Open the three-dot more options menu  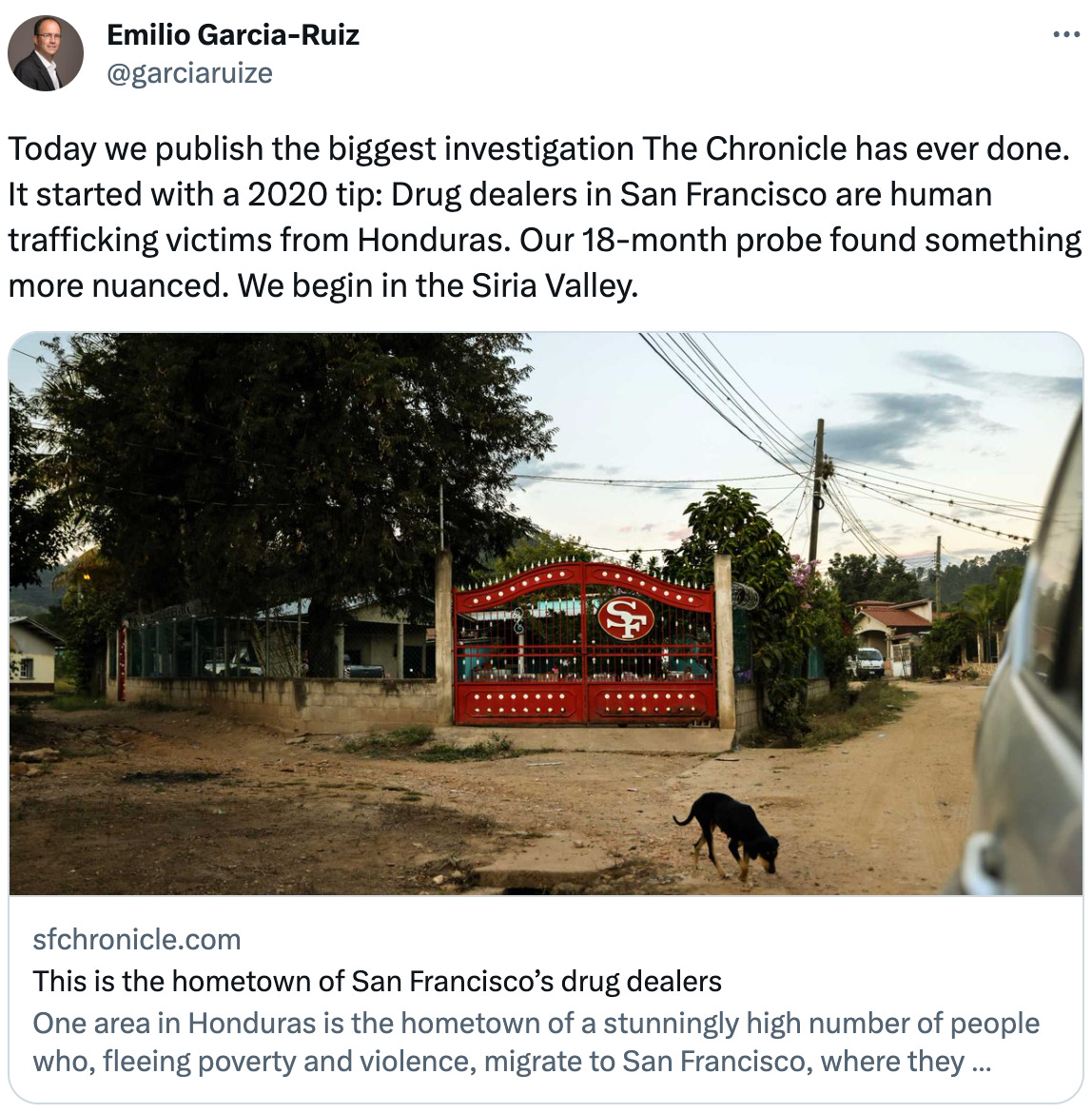coord(1065,34)
